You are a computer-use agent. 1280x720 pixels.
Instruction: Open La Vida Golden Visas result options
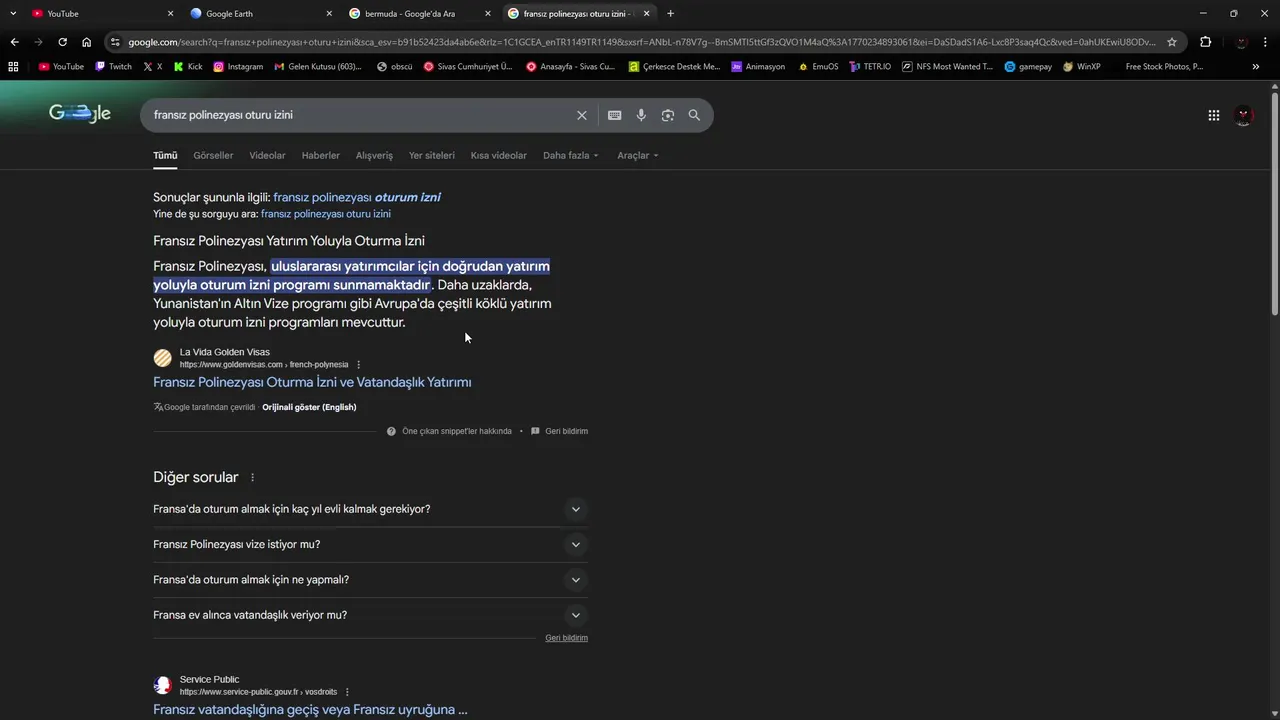(358, 365)
